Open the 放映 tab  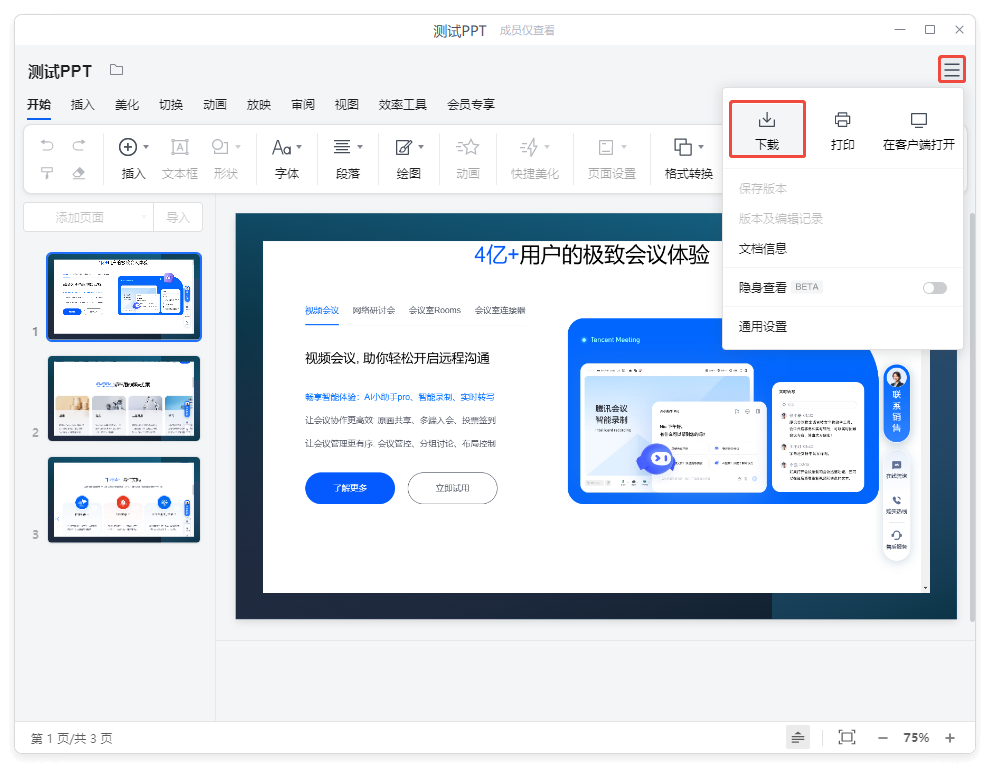click(258, 104)
